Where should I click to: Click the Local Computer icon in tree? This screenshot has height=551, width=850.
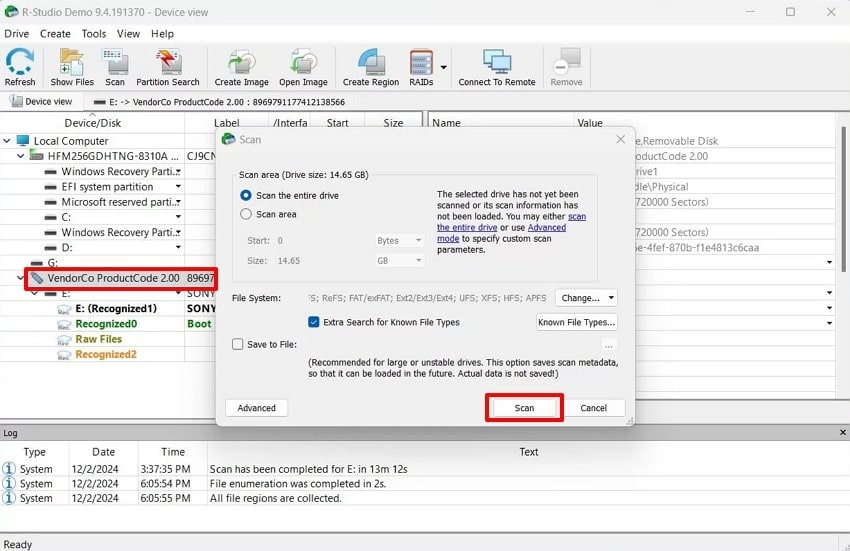coord(23,141)
